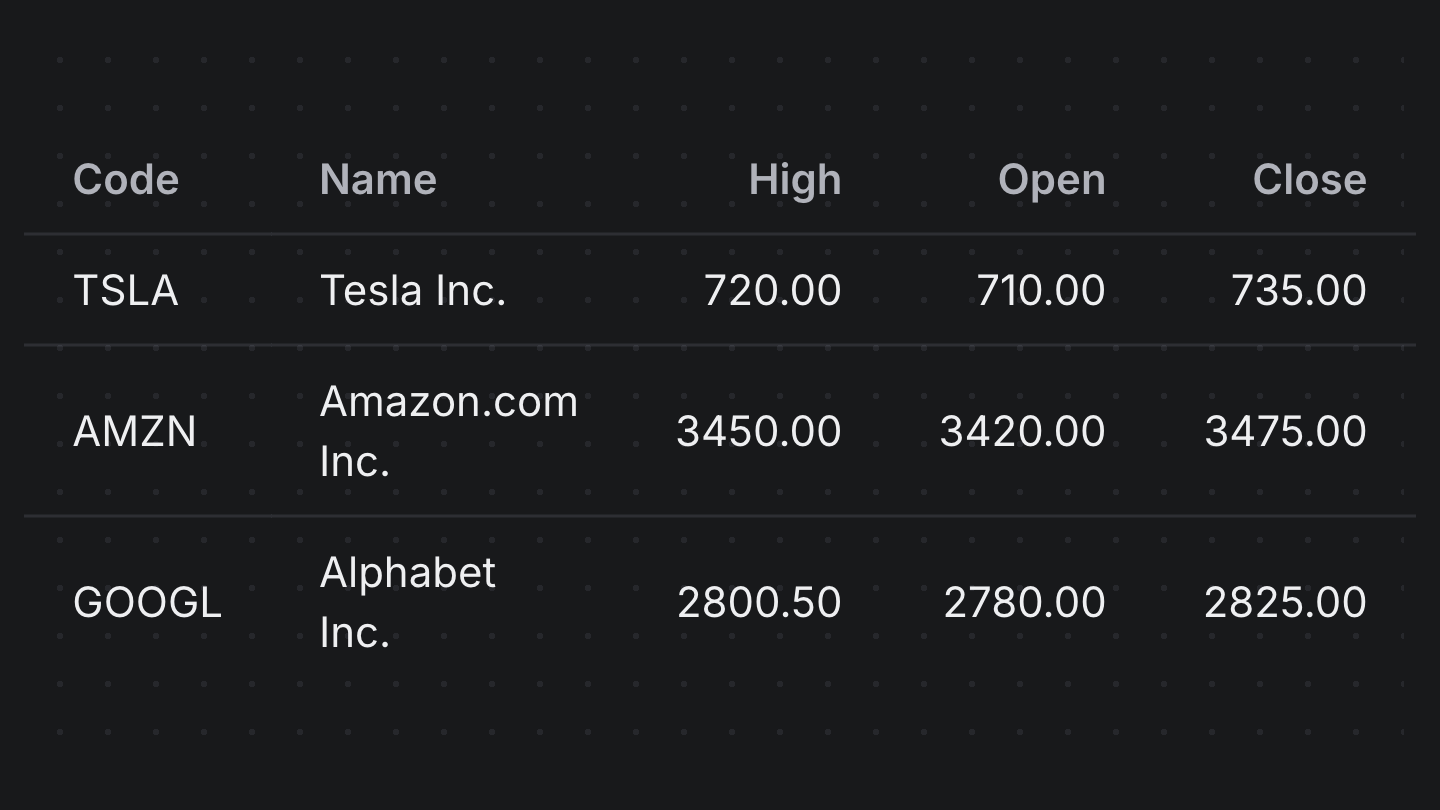Select the TSLA ticker code

[x=126, y=291]
